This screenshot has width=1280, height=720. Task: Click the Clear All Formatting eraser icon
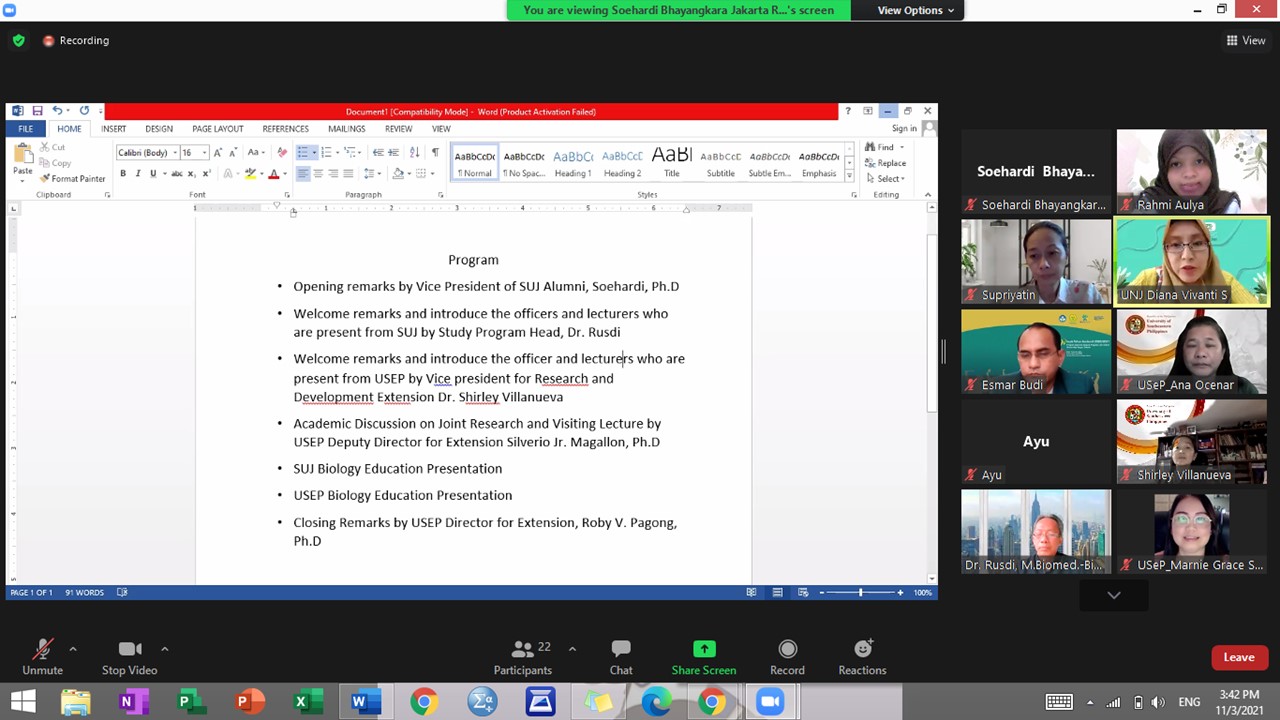pyautogui.click(x=282, y=153)
